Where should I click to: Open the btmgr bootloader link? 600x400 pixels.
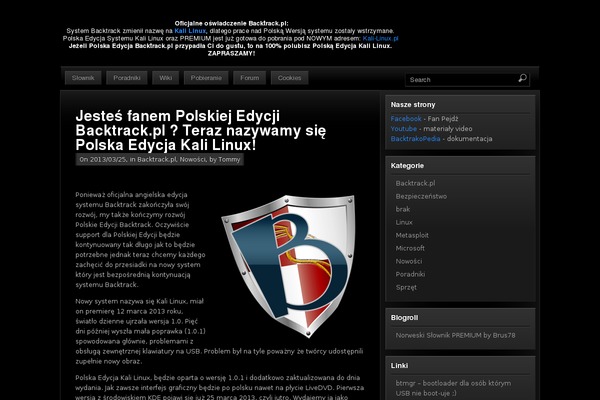[x=453, y=388]
